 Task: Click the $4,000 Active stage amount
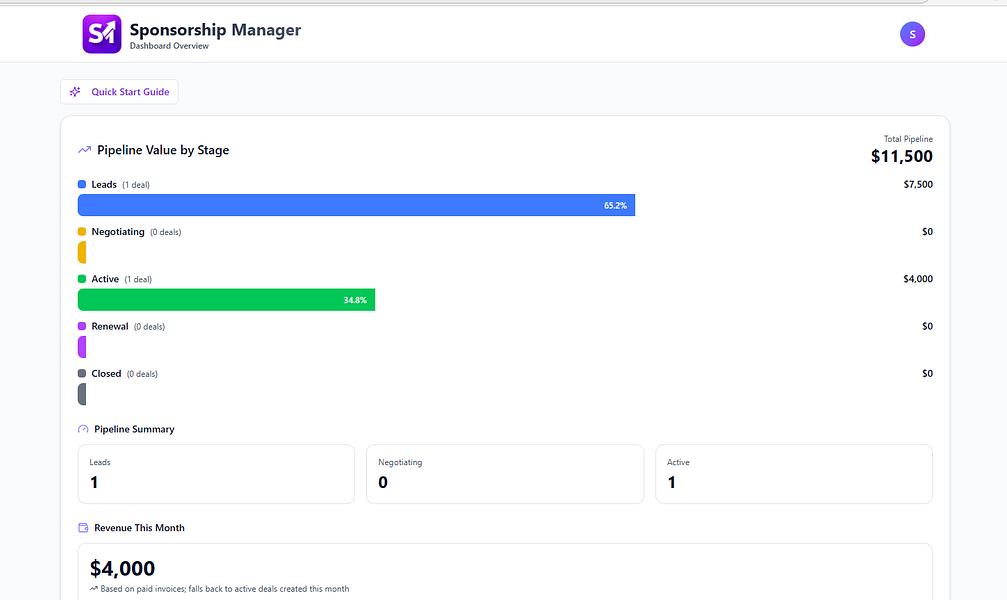point(918,279)
